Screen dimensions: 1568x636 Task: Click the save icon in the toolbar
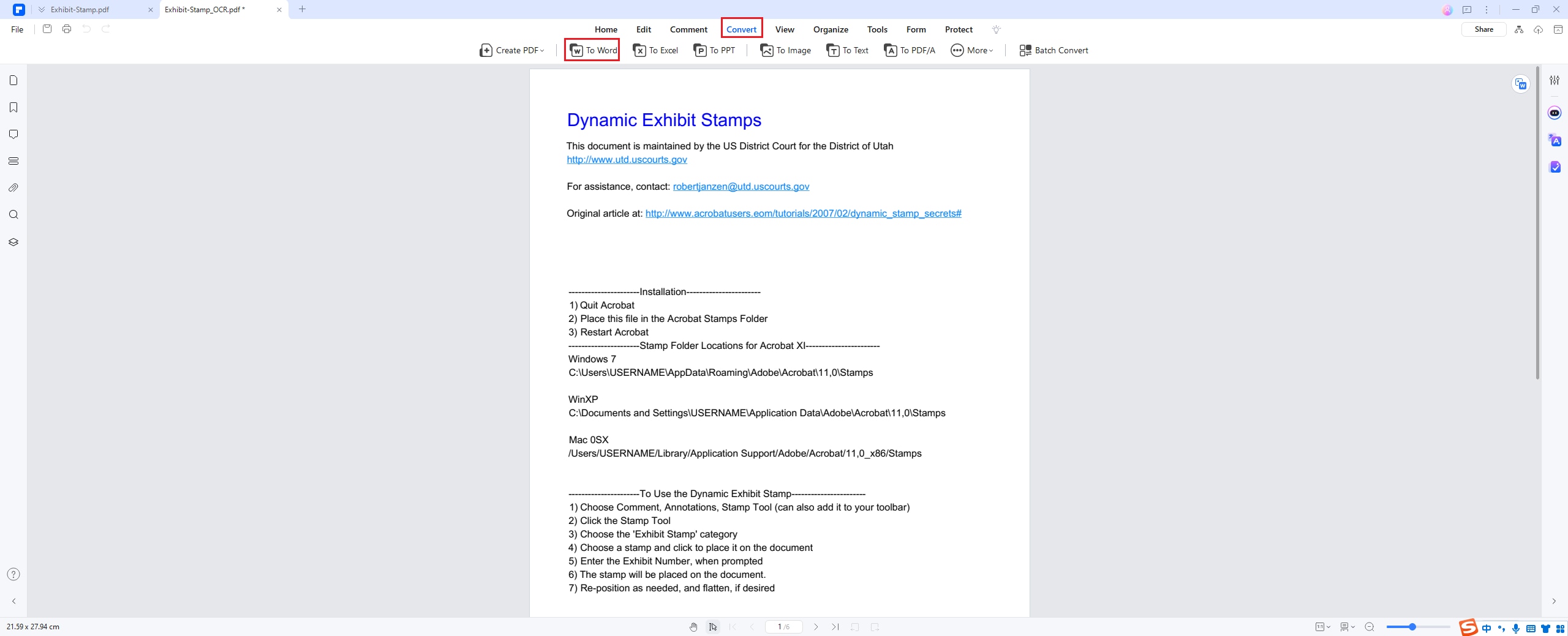pos(47,29)
